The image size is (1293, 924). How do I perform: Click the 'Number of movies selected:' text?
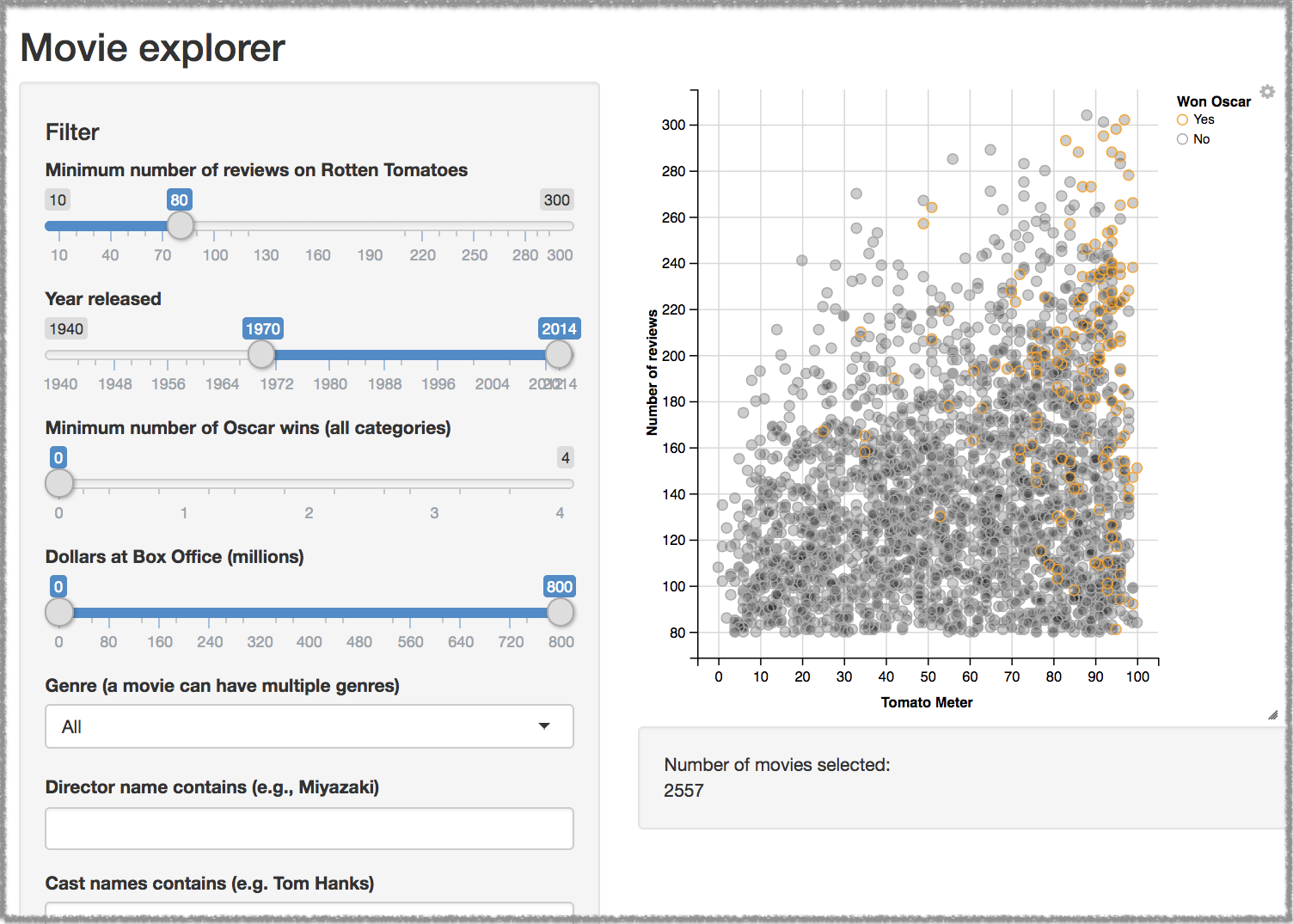[777, 765]
